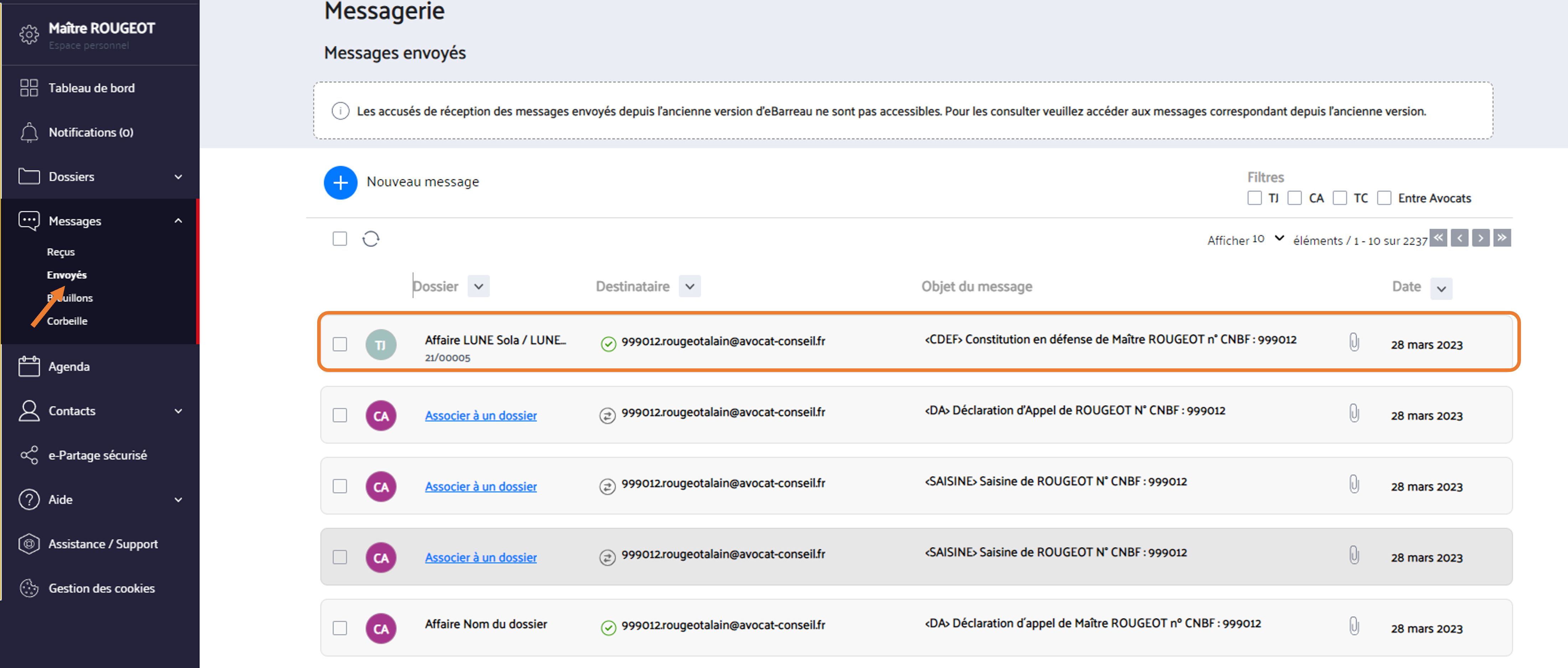Go to the previous page of results
The width and height of the screenshot is (1568, 668).
(1459, 238)
